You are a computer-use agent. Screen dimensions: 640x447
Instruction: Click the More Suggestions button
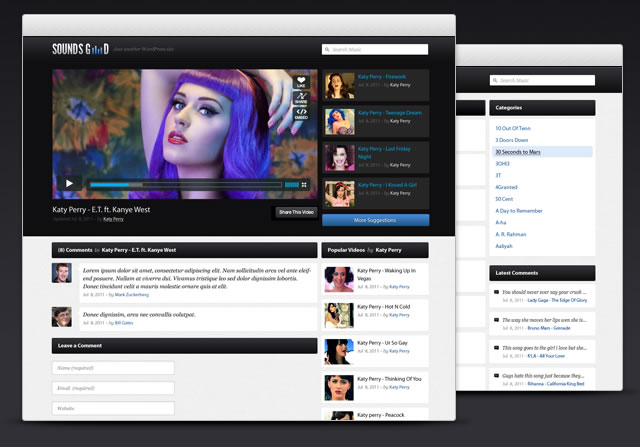click(376, 220)
